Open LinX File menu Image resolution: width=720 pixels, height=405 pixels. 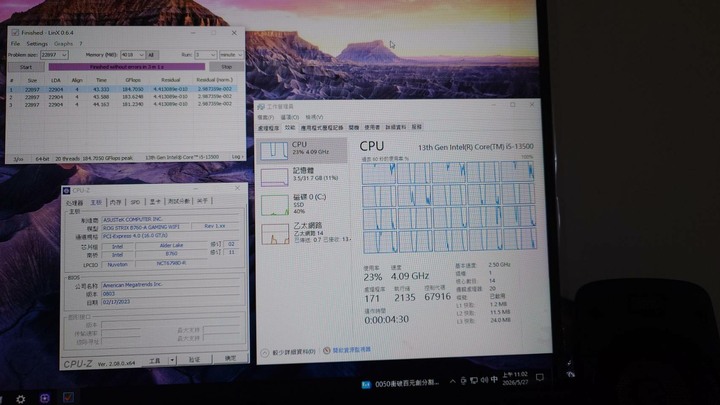tap(15, 44)
